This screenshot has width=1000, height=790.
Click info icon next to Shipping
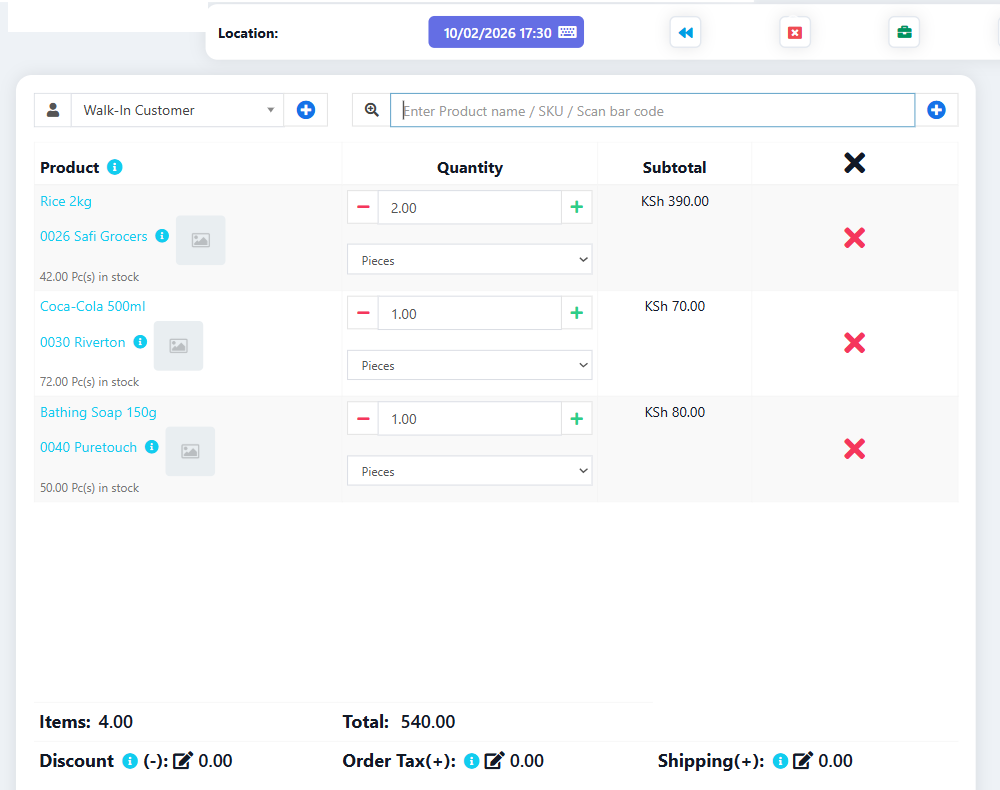click(780, 761)
